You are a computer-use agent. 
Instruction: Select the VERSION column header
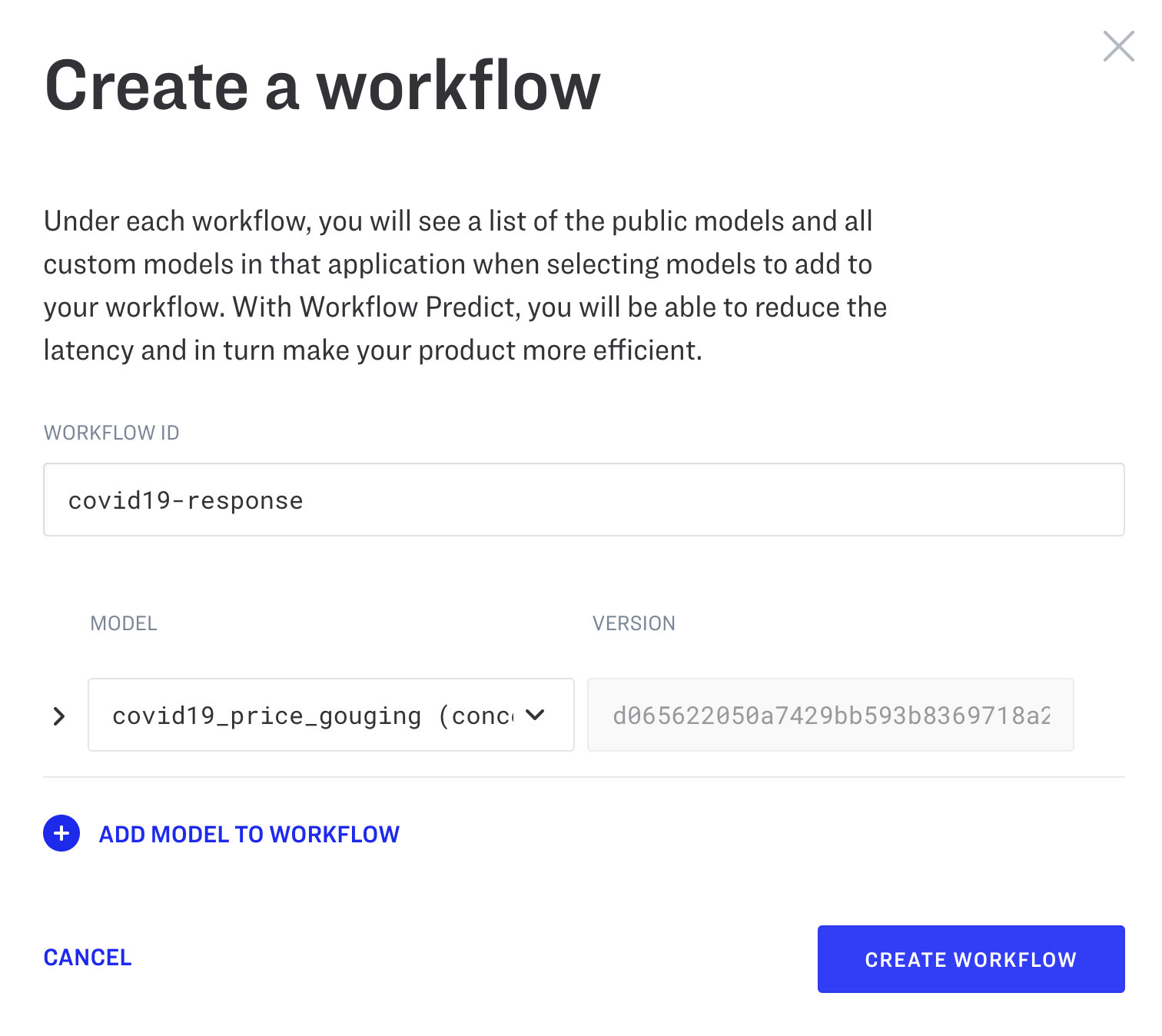[633, 623]
